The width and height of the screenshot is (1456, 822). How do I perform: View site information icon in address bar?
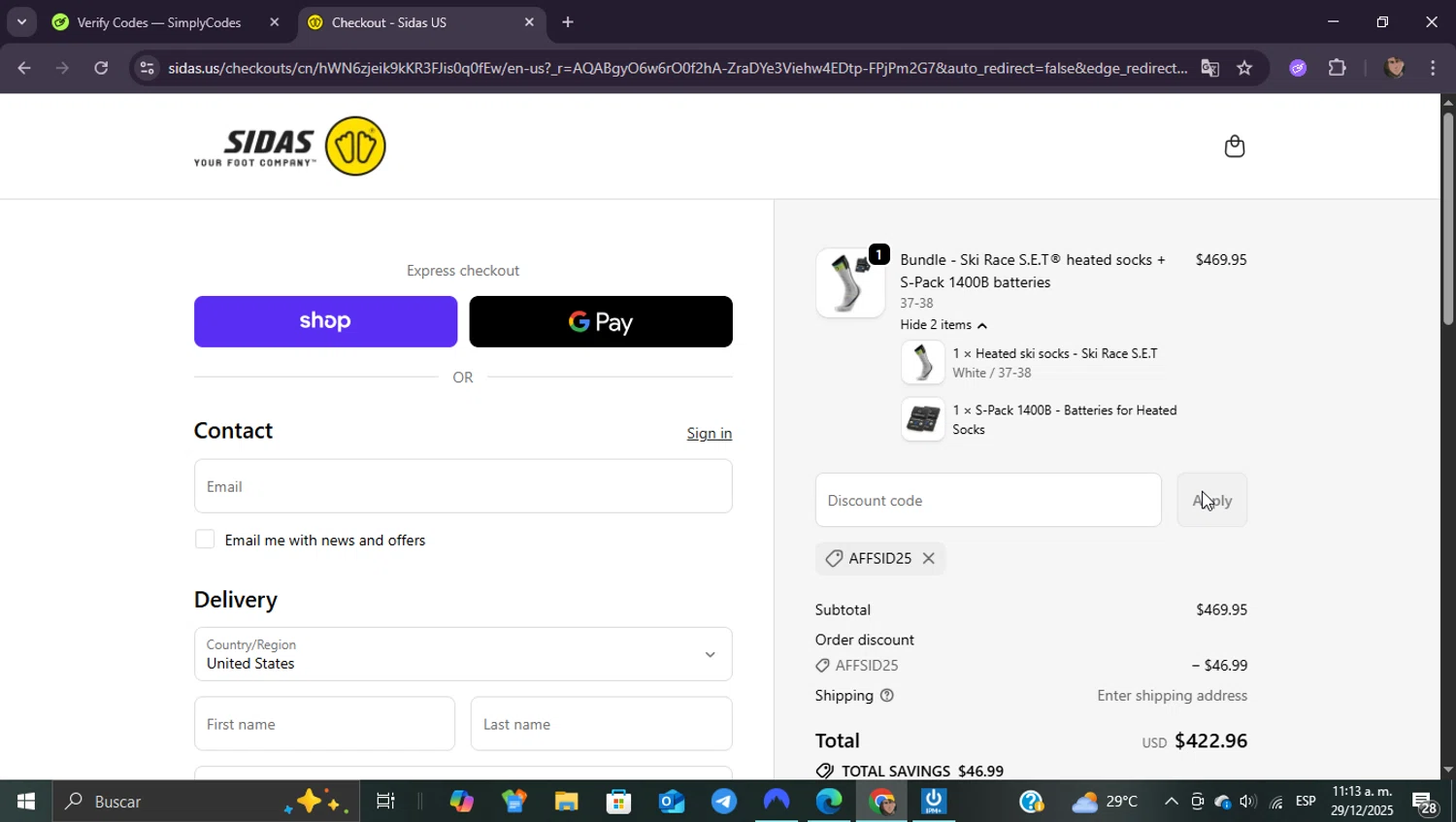coord(147,68)
